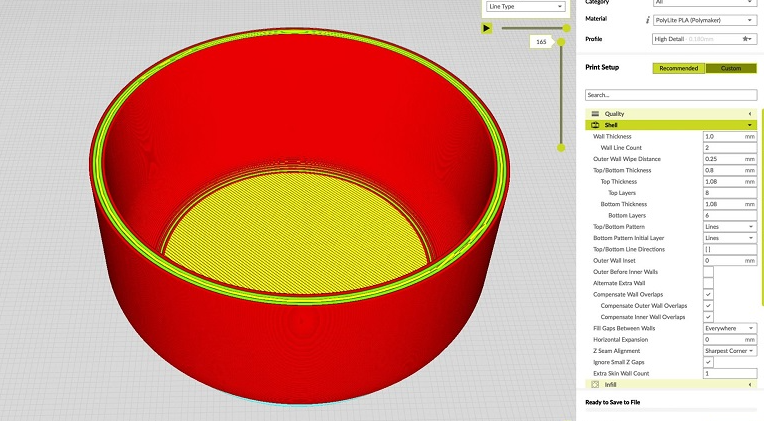The height and width of the screenshot is (421, 764).
Task: Open Fill Gaps Between Walls dropdown
Action: 729,328
